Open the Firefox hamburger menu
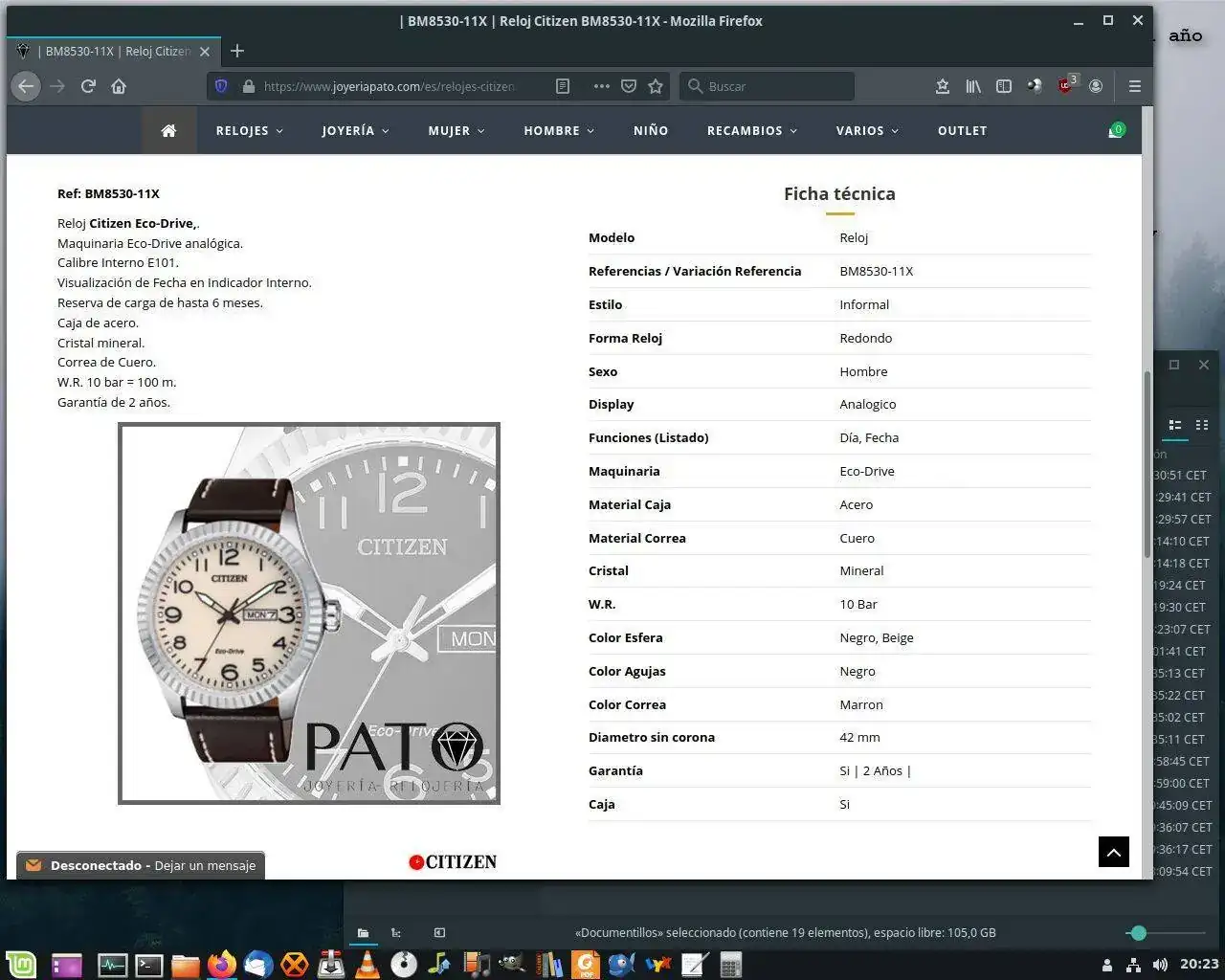Viewport: 1225px width, 980px height. coord(1134,86)
